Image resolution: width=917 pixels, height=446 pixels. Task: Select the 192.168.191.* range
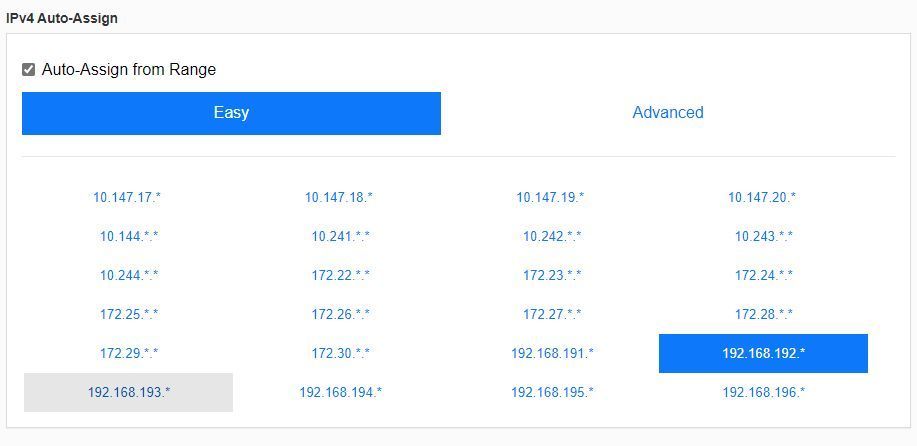[x=552, y=354]
